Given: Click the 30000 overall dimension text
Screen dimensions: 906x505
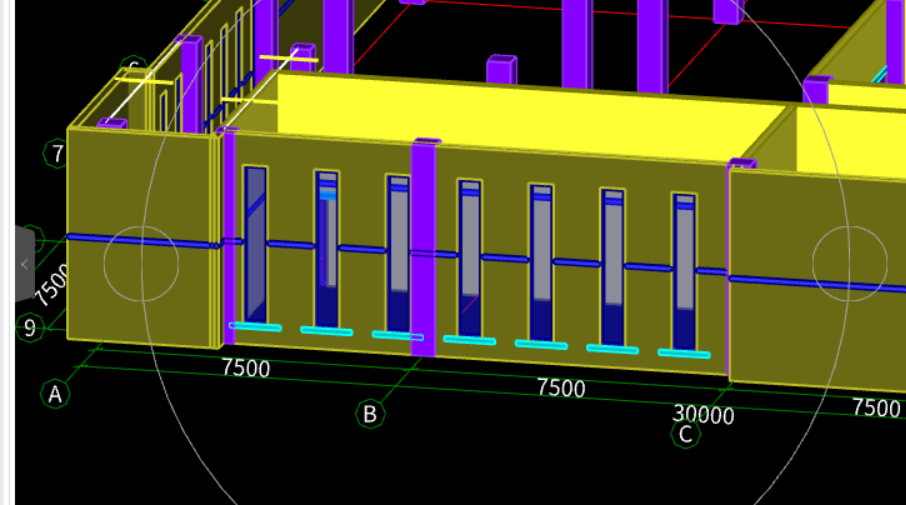Looking at the screenshot, I should coord(703,415).
